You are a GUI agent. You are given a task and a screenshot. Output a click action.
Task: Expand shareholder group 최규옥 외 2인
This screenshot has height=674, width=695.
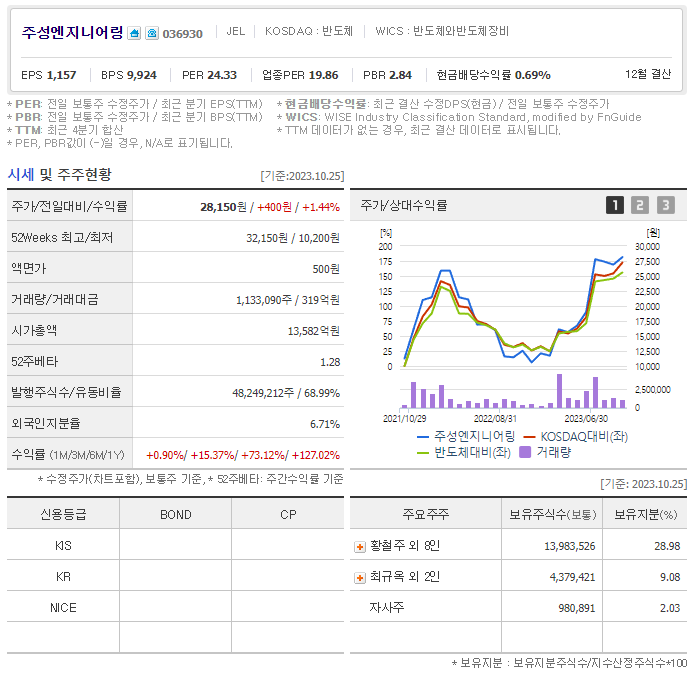(x=360, y=578)
